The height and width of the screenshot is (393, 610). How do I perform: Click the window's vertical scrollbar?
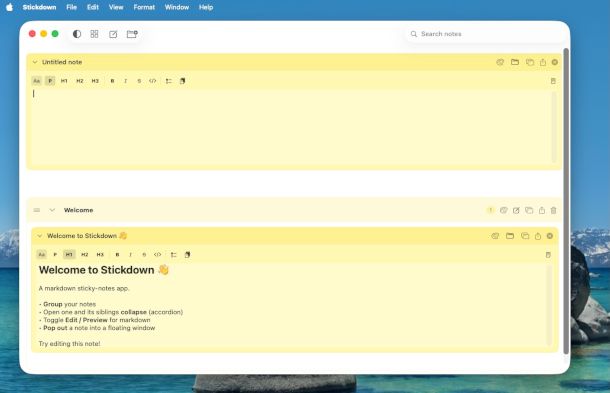click(566, 201)
